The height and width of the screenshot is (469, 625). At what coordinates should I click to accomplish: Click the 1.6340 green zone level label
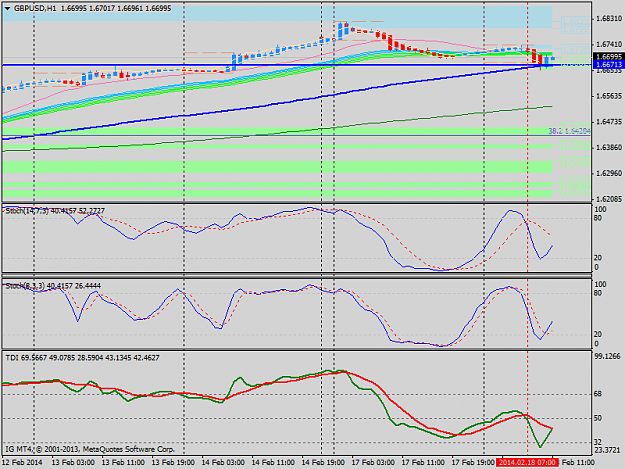576,162
